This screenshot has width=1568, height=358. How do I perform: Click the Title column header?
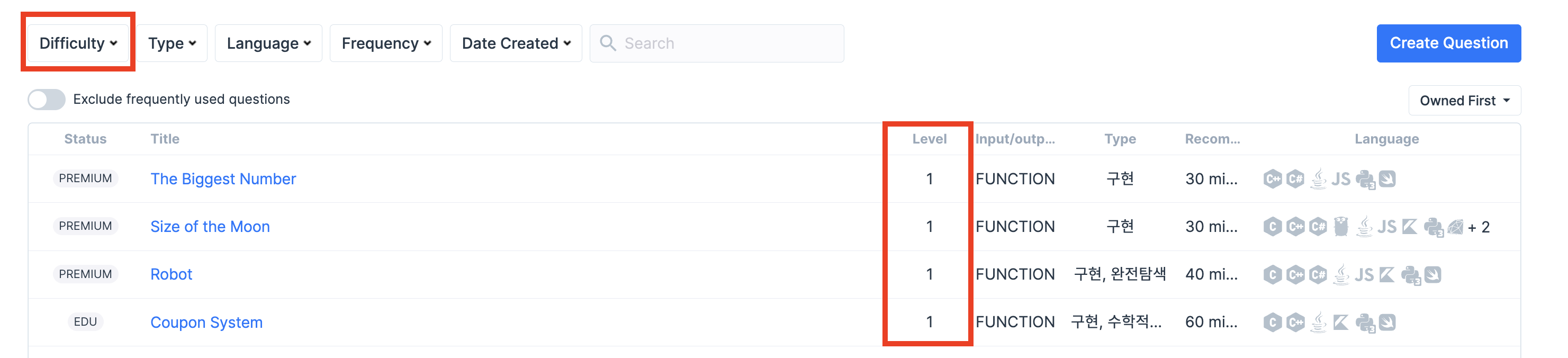[165, 139]
